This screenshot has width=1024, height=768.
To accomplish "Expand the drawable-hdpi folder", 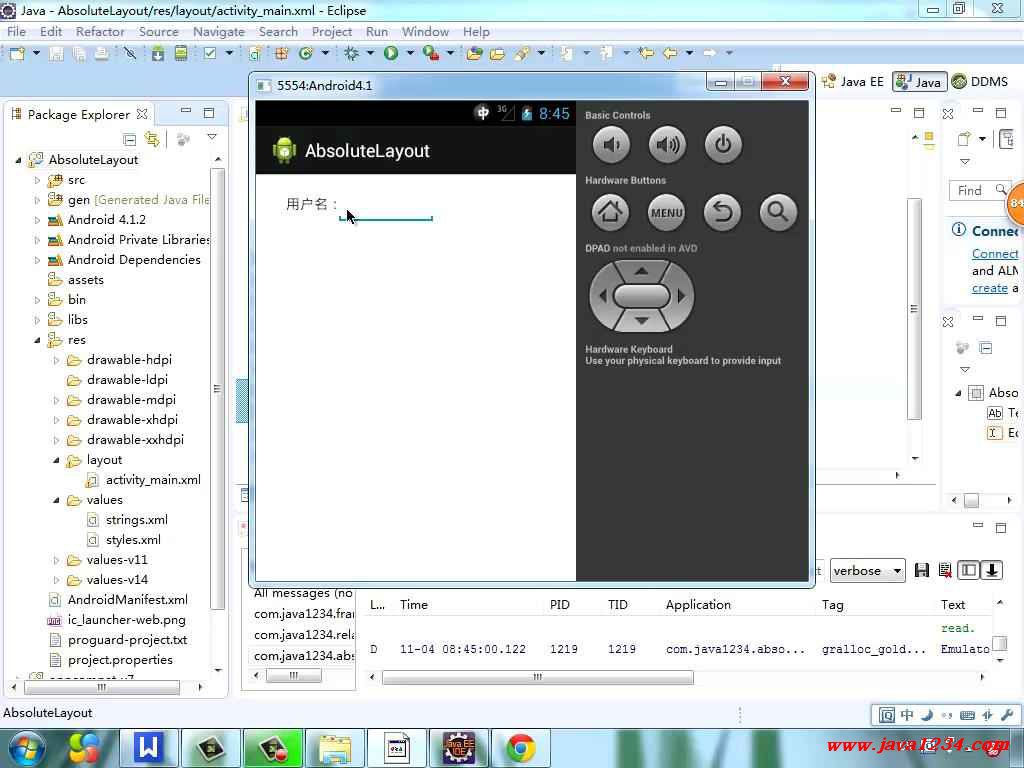I will 56,360.
